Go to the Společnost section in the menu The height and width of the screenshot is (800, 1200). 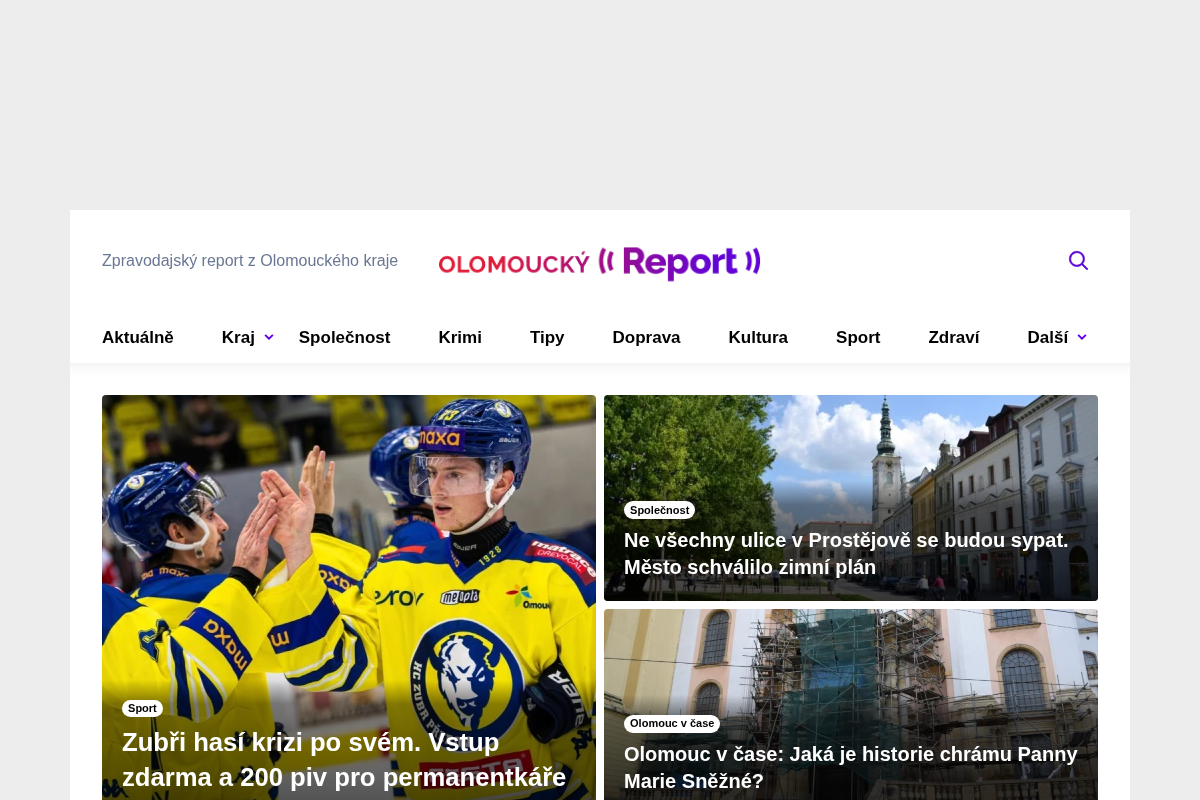[344, 337]
